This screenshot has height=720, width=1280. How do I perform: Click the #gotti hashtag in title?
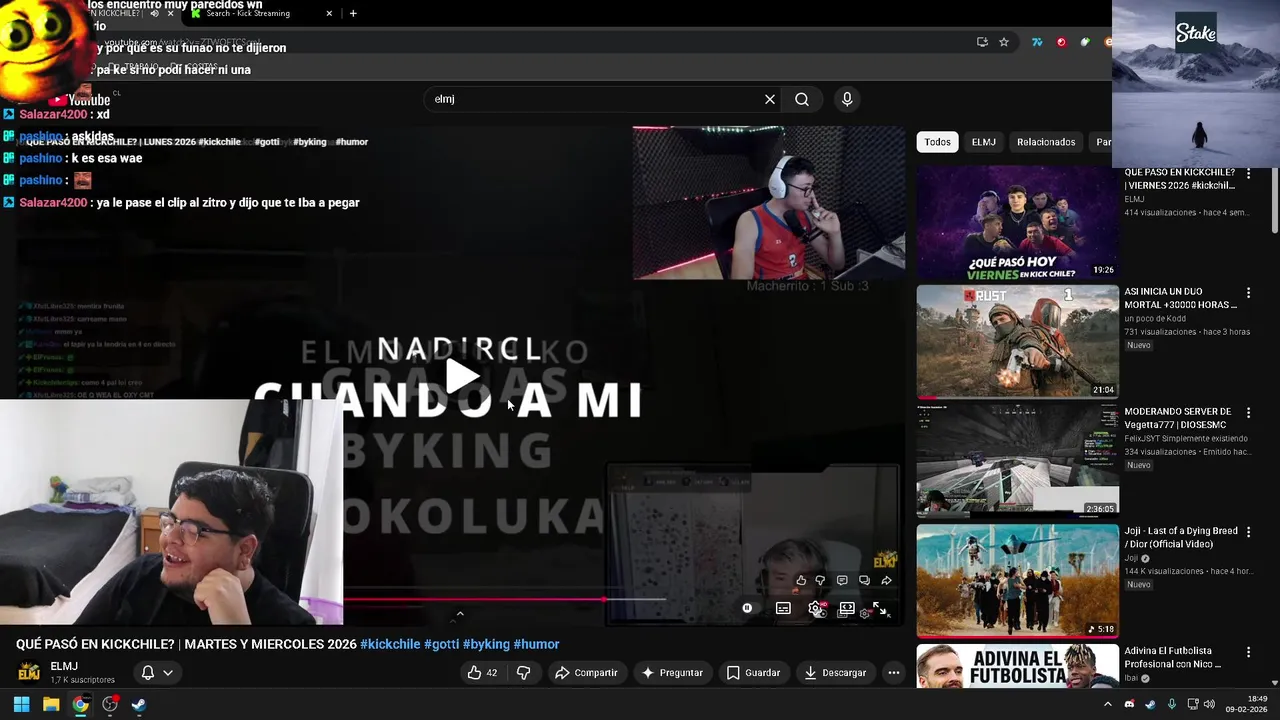[x=442, y=644]
